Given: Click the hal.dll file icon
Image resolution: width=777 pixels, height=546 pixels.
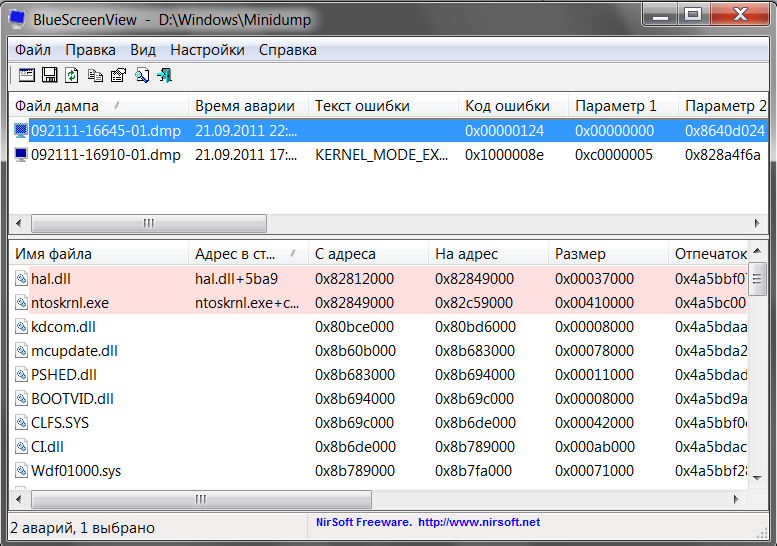Looking at the screenshot, I should pyautogui.click(x=21, y=279).
